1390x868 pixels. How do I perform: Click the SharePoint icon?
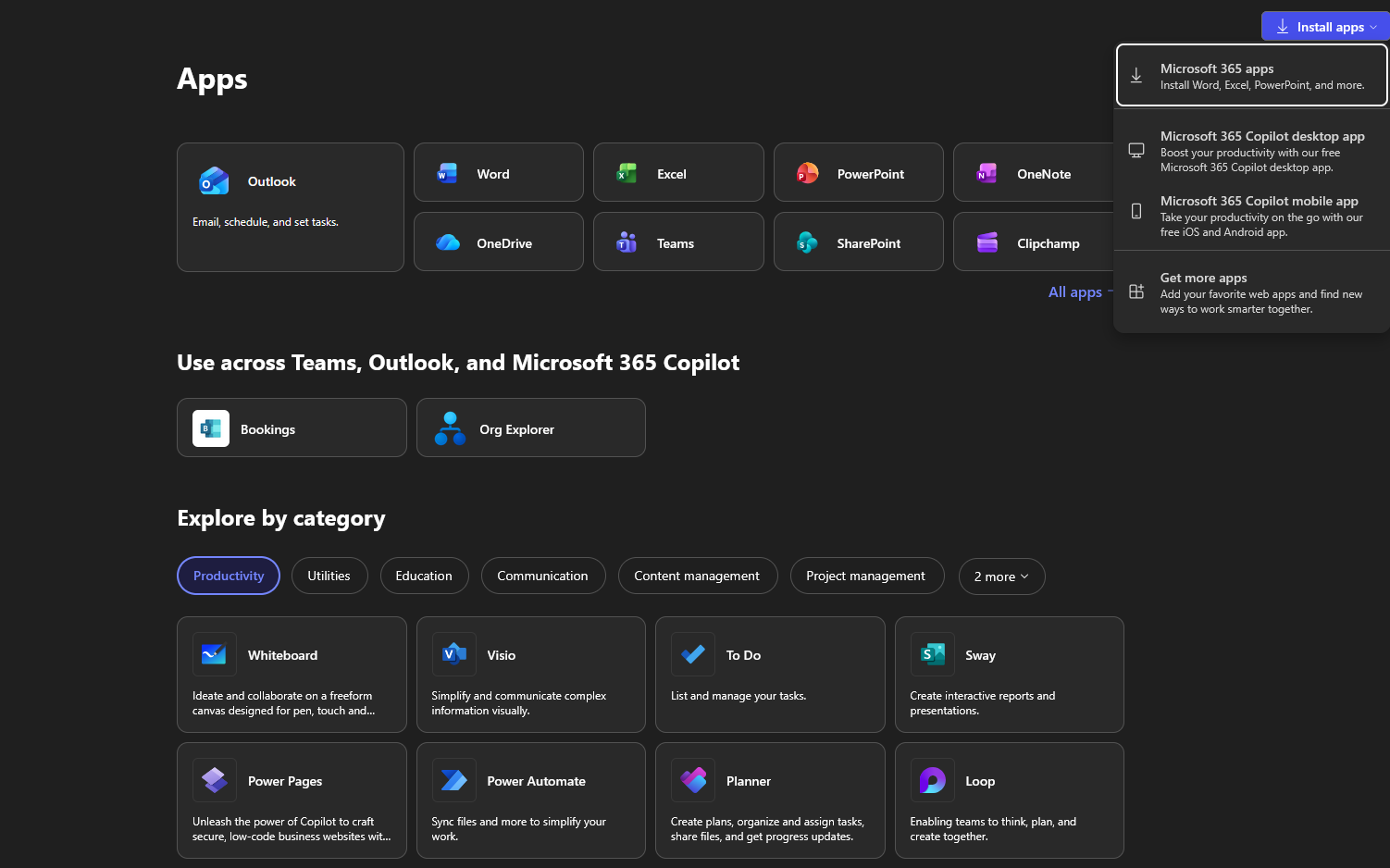click(x=807, y=242)
